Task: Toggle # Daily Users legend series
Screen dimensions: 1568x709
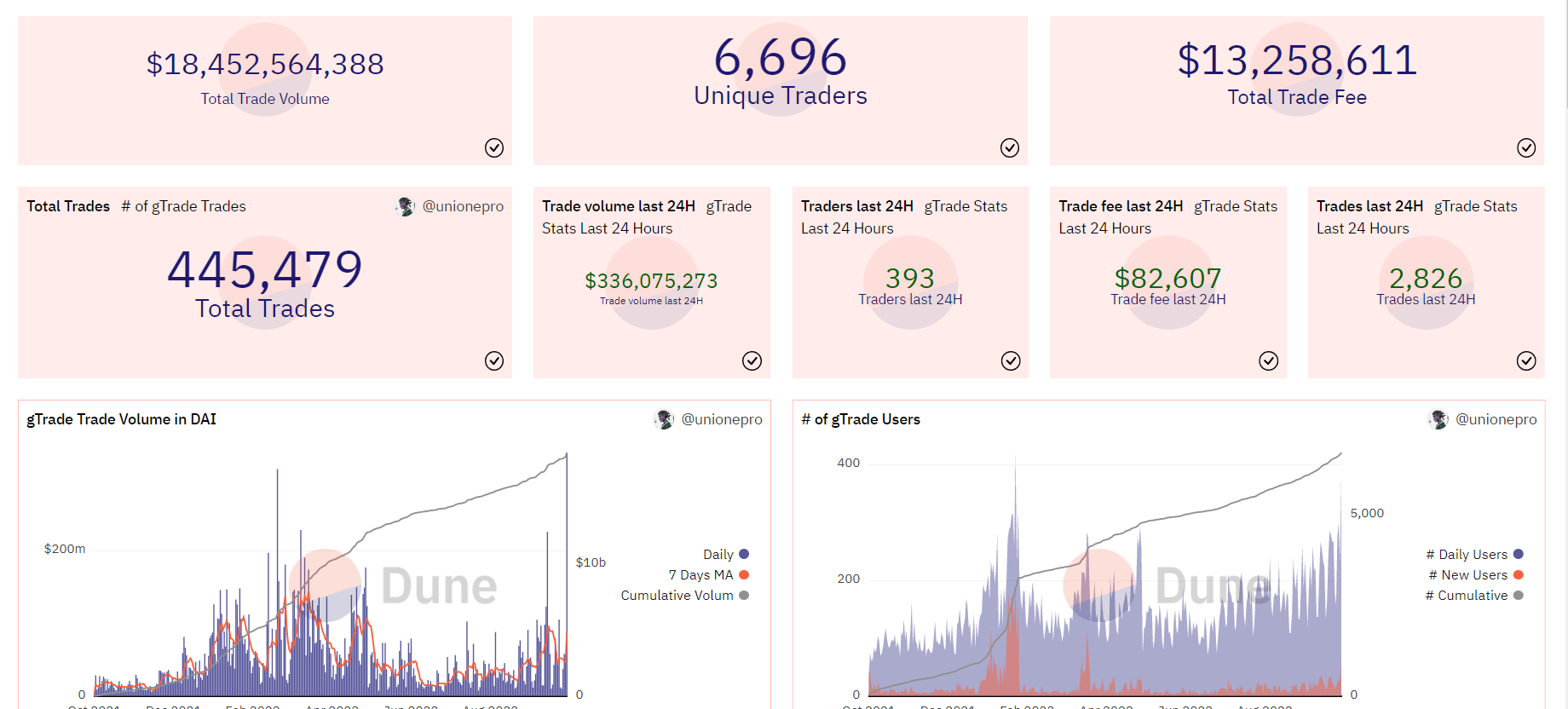Action: (x=1475, y=555)
